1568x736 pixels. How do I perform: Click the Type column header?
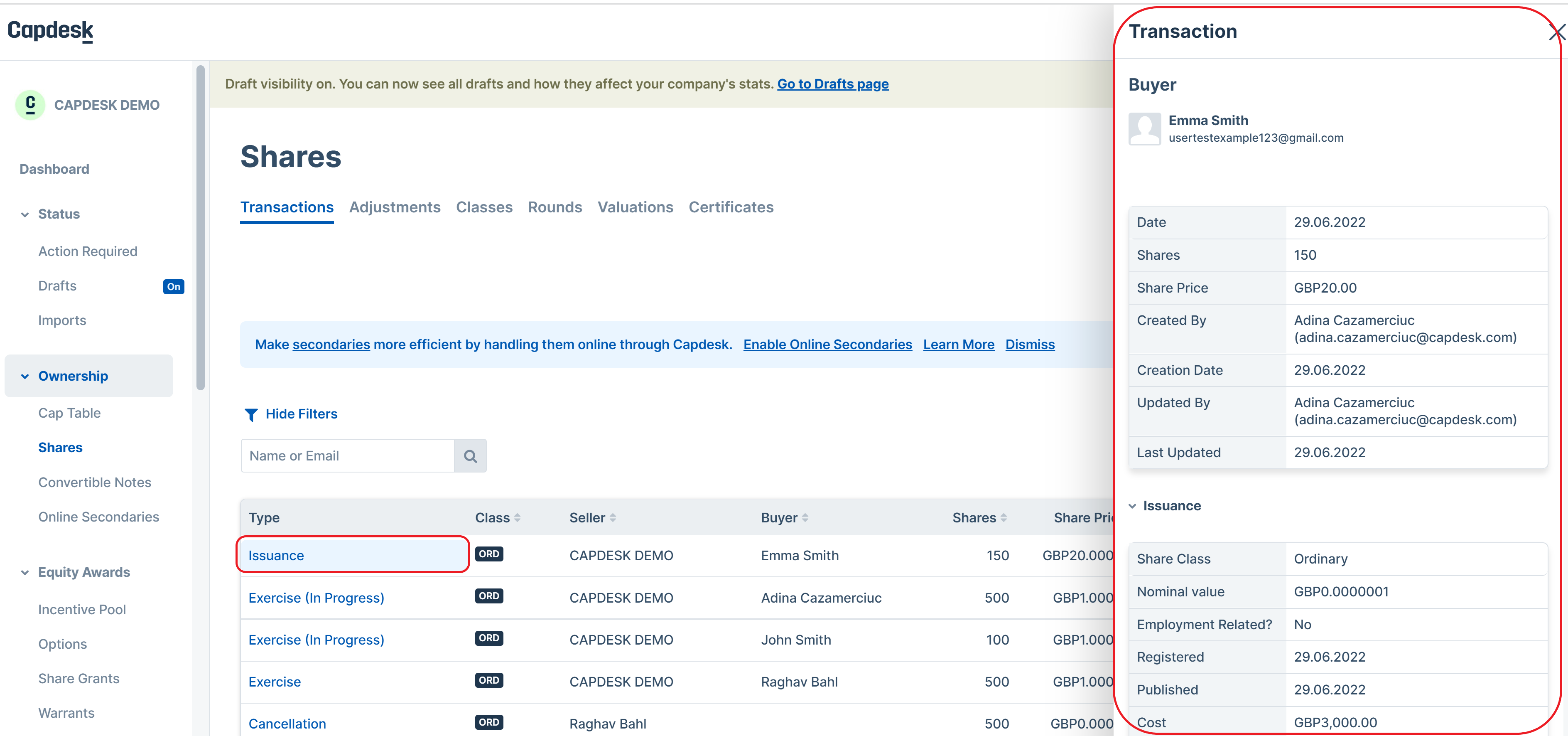(264, 518)
